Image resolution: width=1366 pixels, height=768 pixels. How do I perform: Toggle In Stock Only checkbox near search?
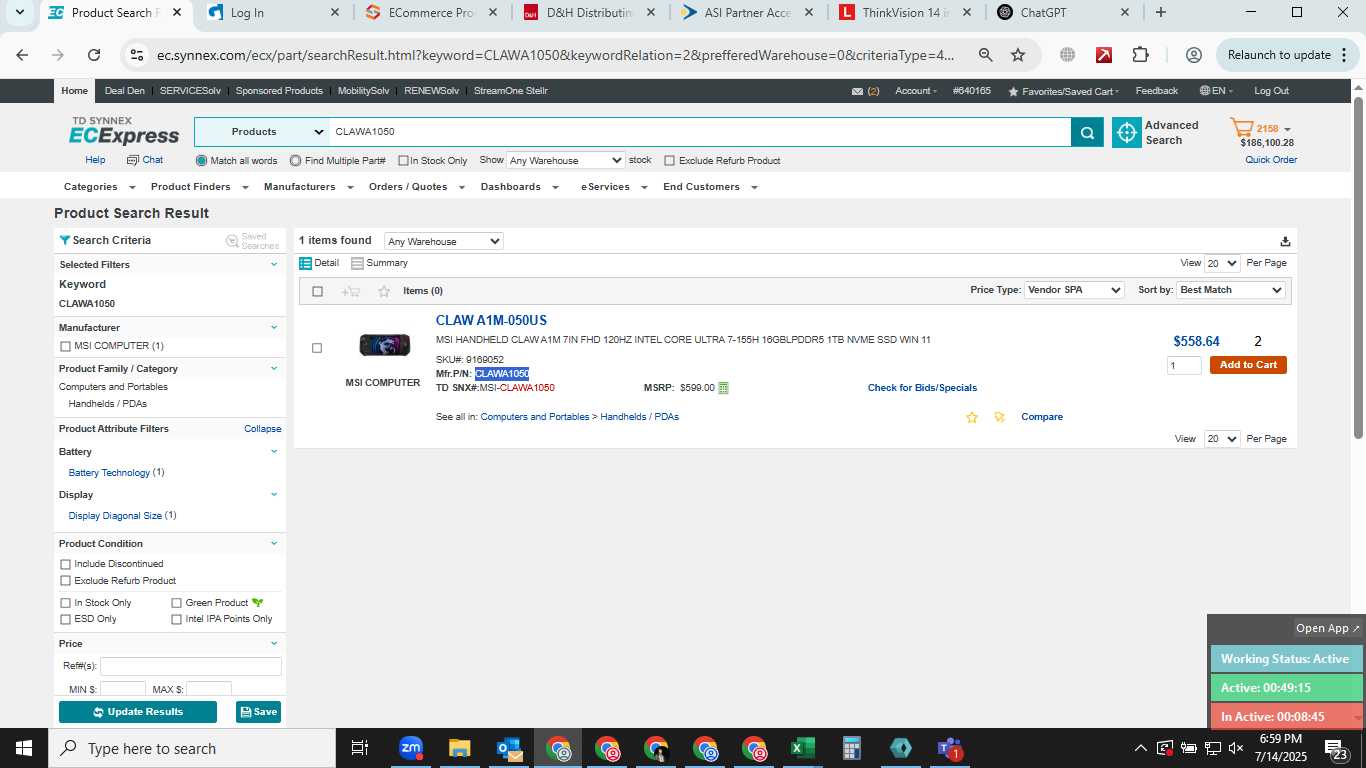403,161
